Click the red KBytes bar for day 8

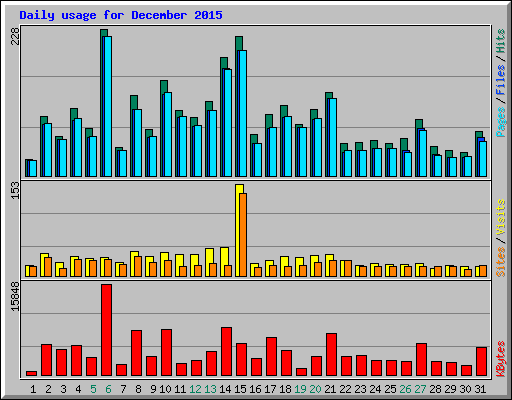point(137,353)
